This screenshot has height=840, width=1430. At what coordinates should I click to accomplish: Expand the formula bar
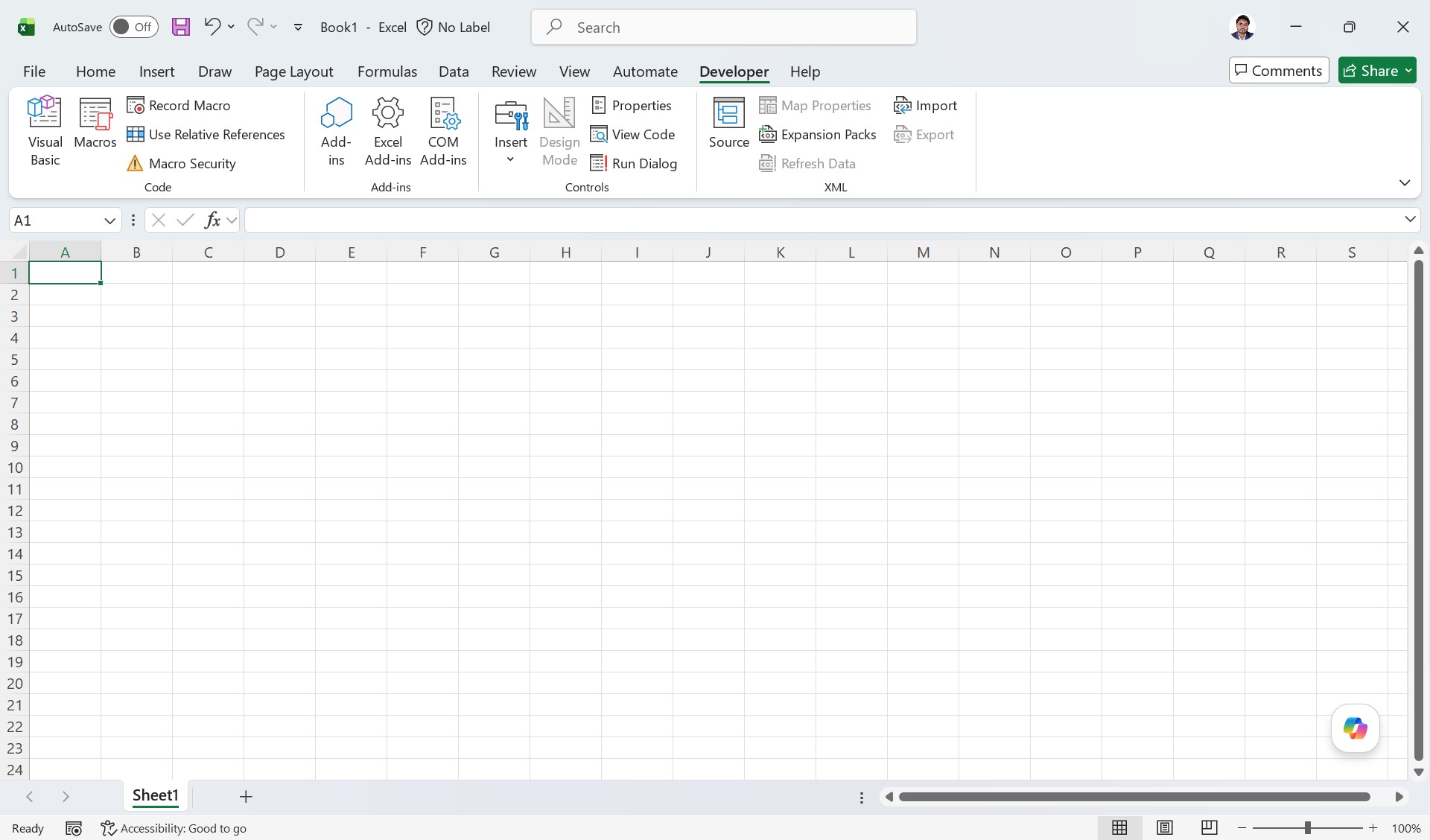pyautogui.click(x=1410, y=219)
